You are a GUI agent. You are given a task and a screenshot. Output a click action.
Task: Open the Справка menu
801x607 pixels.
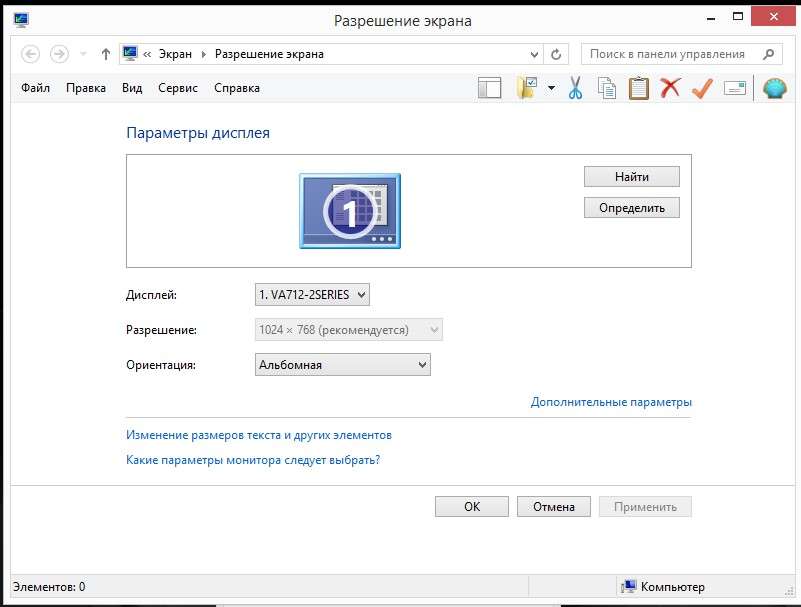click(237, 88)
